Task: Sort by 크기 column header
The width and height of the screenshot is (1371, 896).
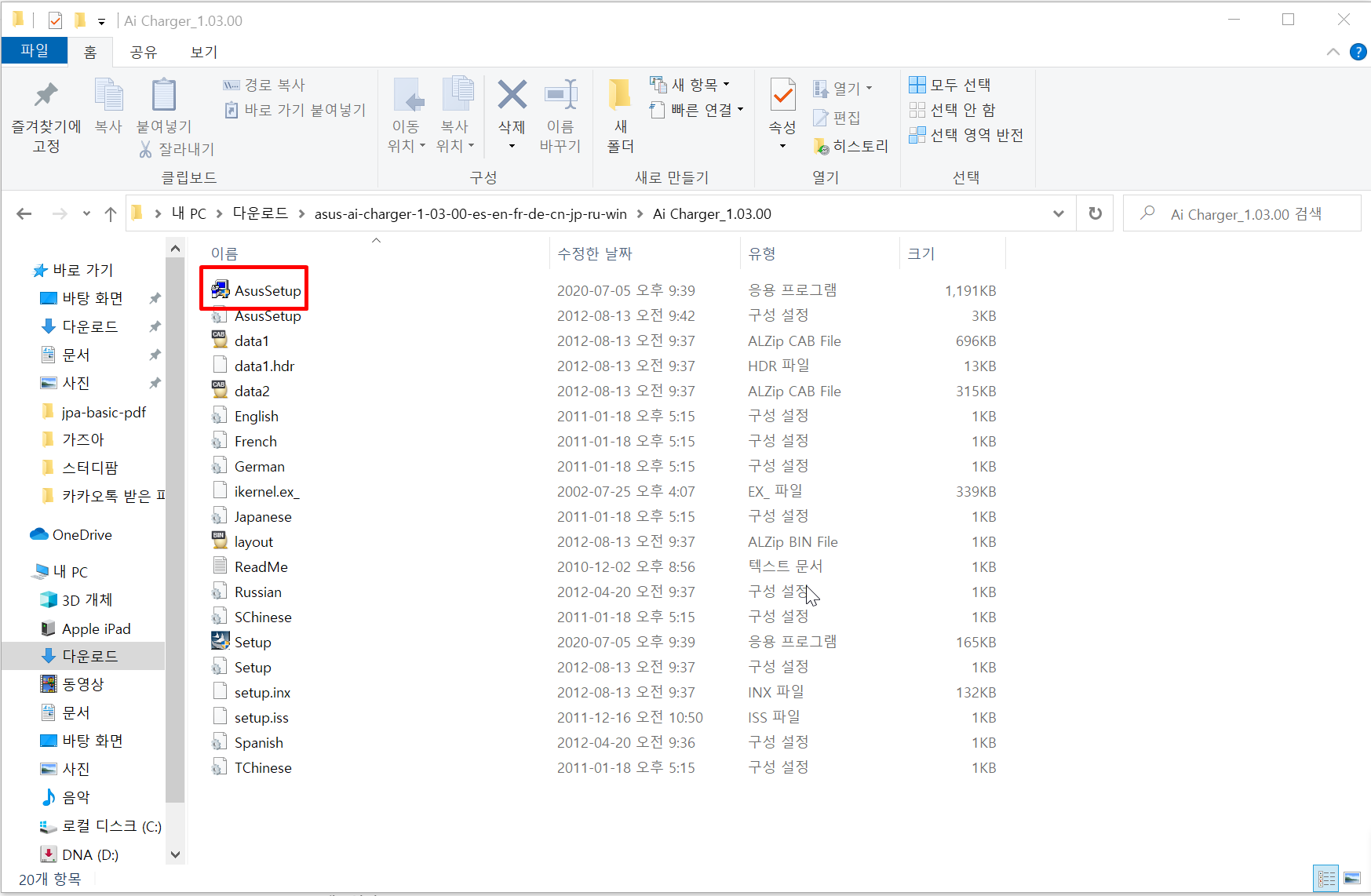Action: [921, 253]
